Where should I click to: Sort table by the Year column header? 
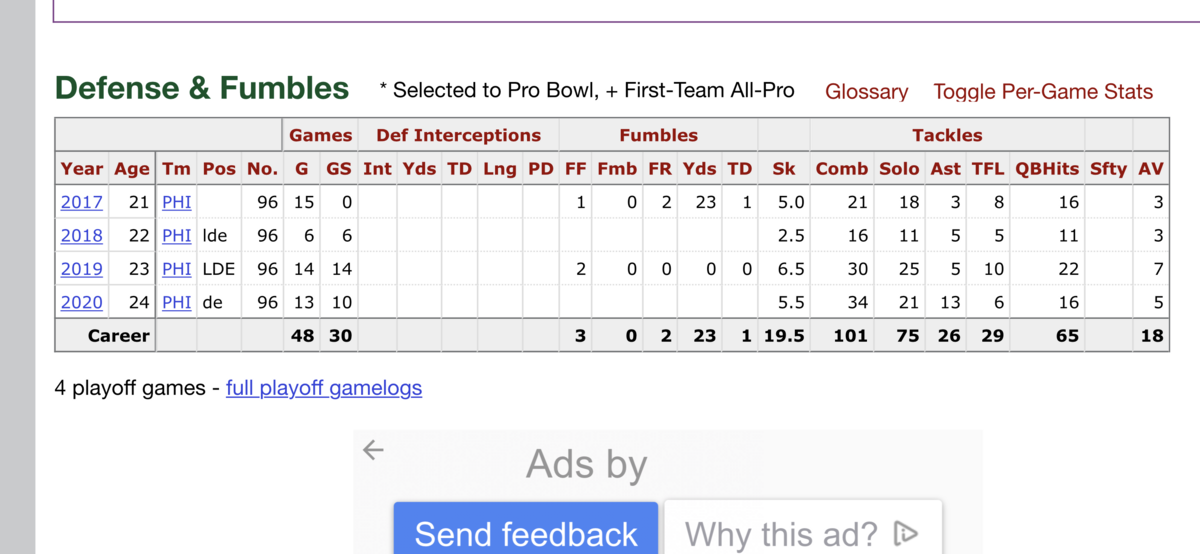coord(82,169)
